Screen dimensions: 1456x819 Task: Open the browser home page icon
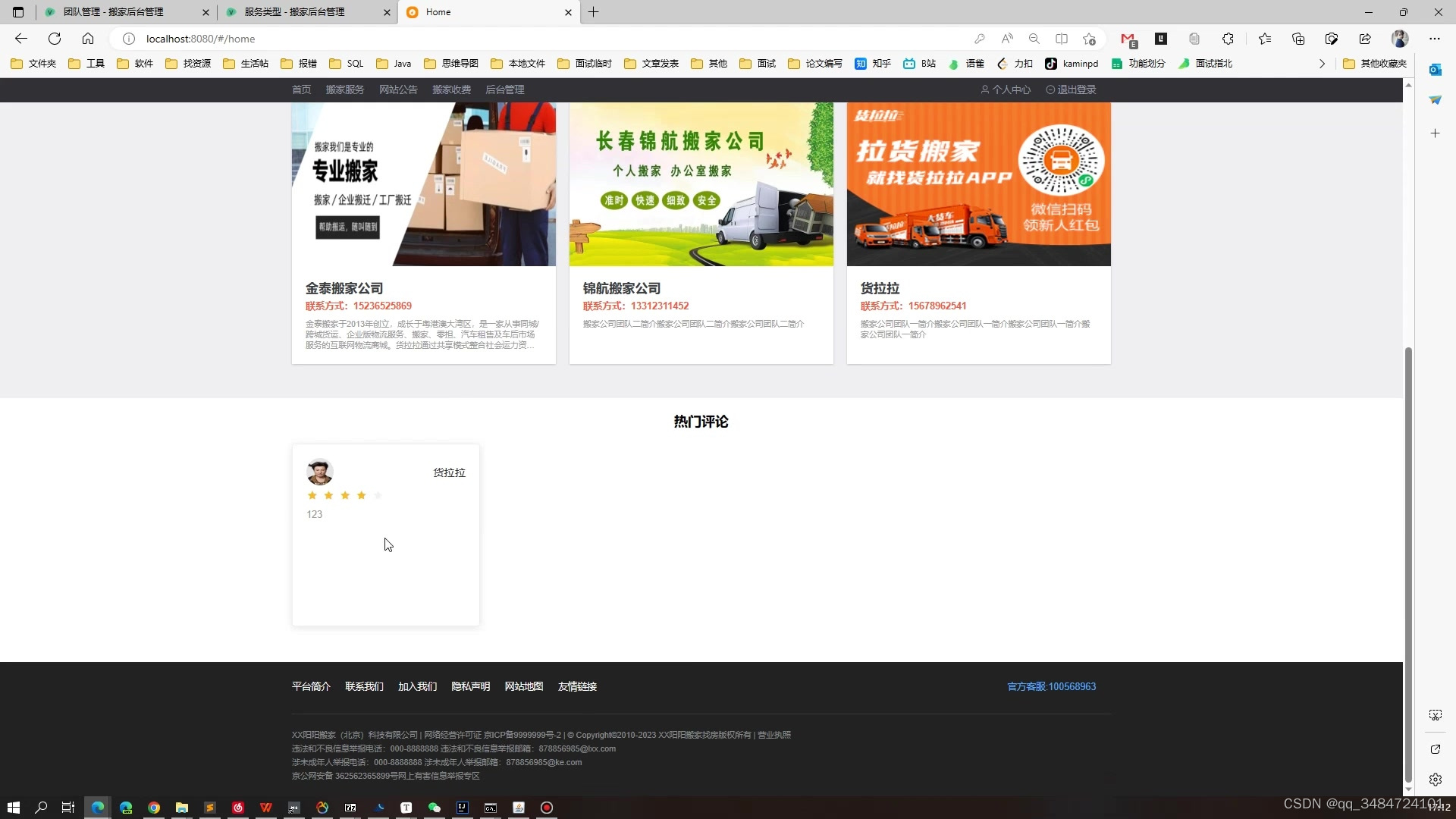tap(88, 39)
